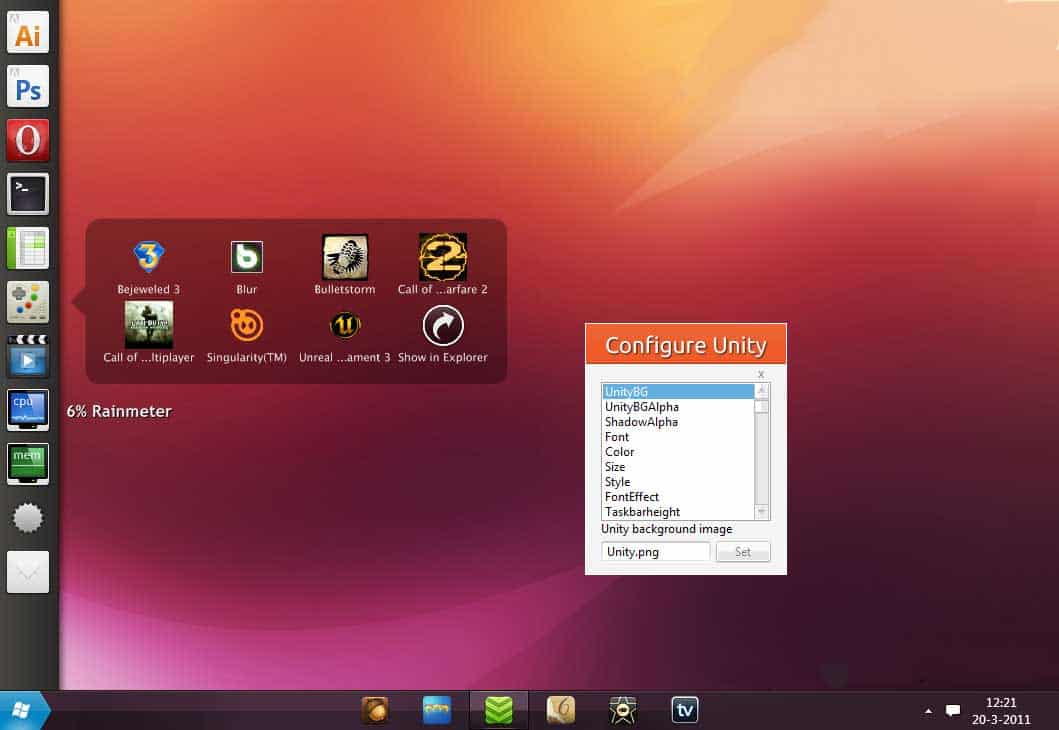Image resolution: width=1059 pixels, height=730 pixels.
Task: Start the Opera browser
Action: (x=28, y=140)
